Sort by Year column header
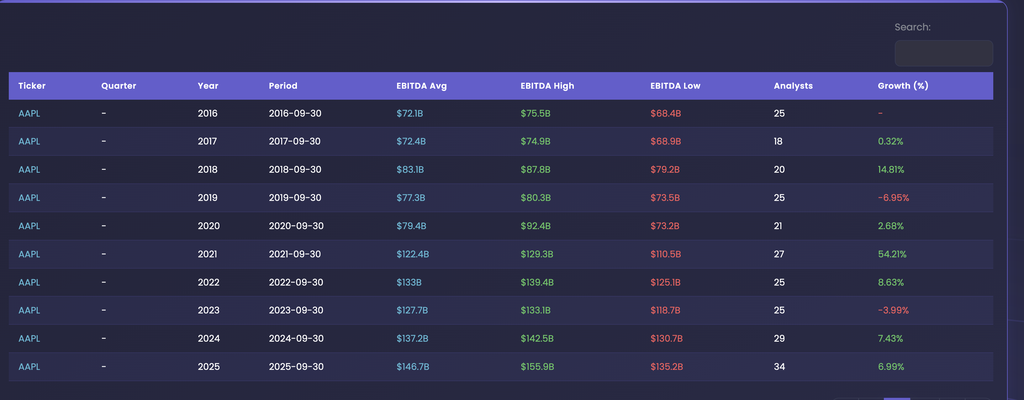Image resolution: width=1024 pixels, height=400 pixels. (208, 86)
